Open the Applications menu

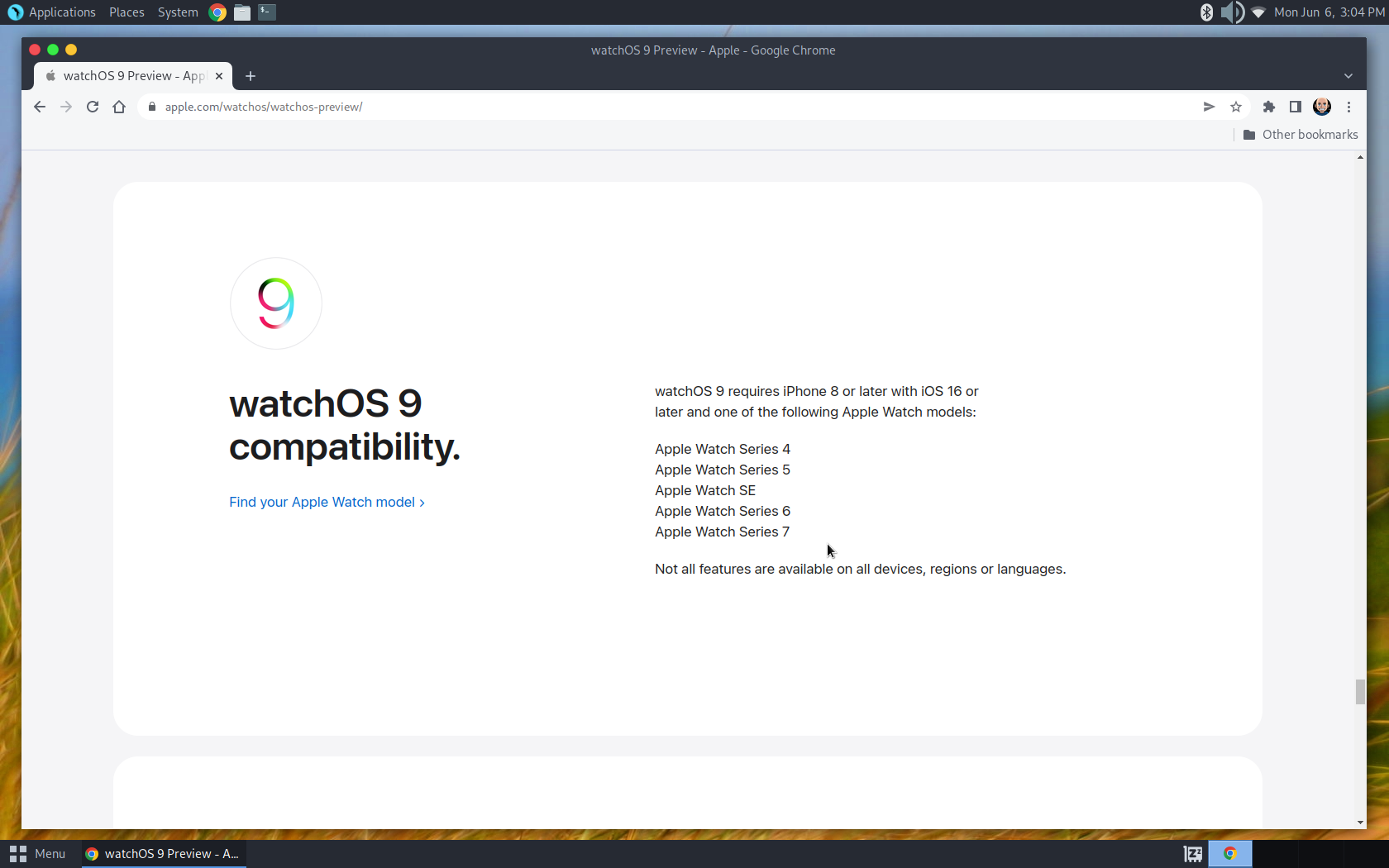tap(52, 12)
